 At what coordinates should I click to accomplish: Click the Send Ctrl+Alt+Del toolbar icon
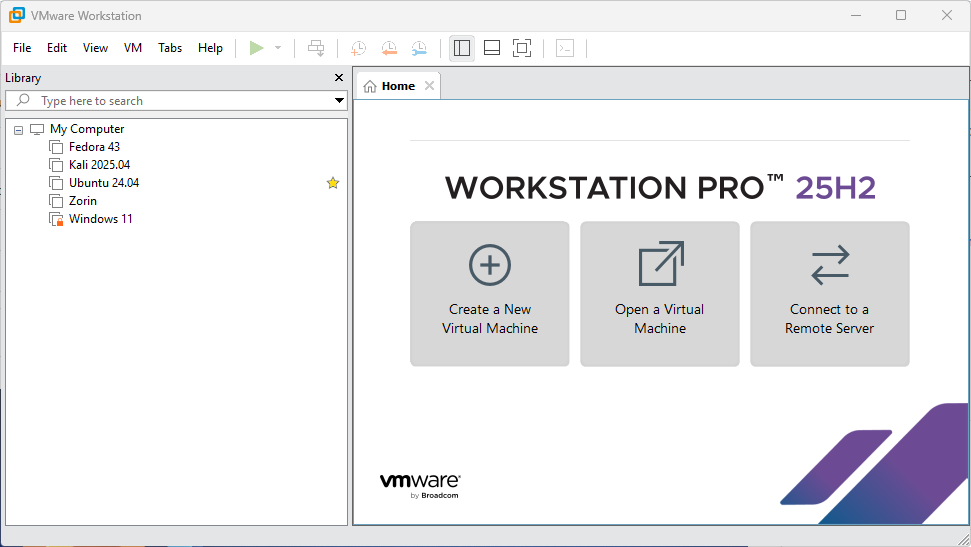(316, 48)
